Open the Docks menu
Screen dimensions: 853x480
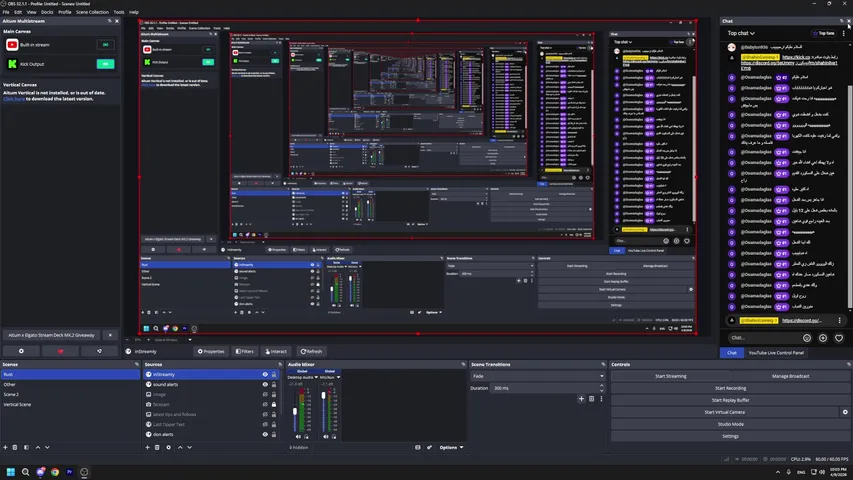[x=47, y=12]
